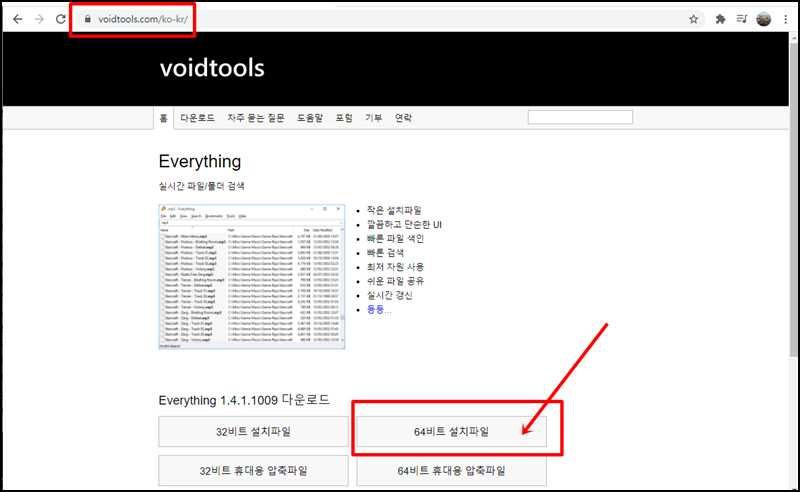Open the Chrome three-dot menu
Viewport: 800px width, 492px height.
click(x=786, y=19)
